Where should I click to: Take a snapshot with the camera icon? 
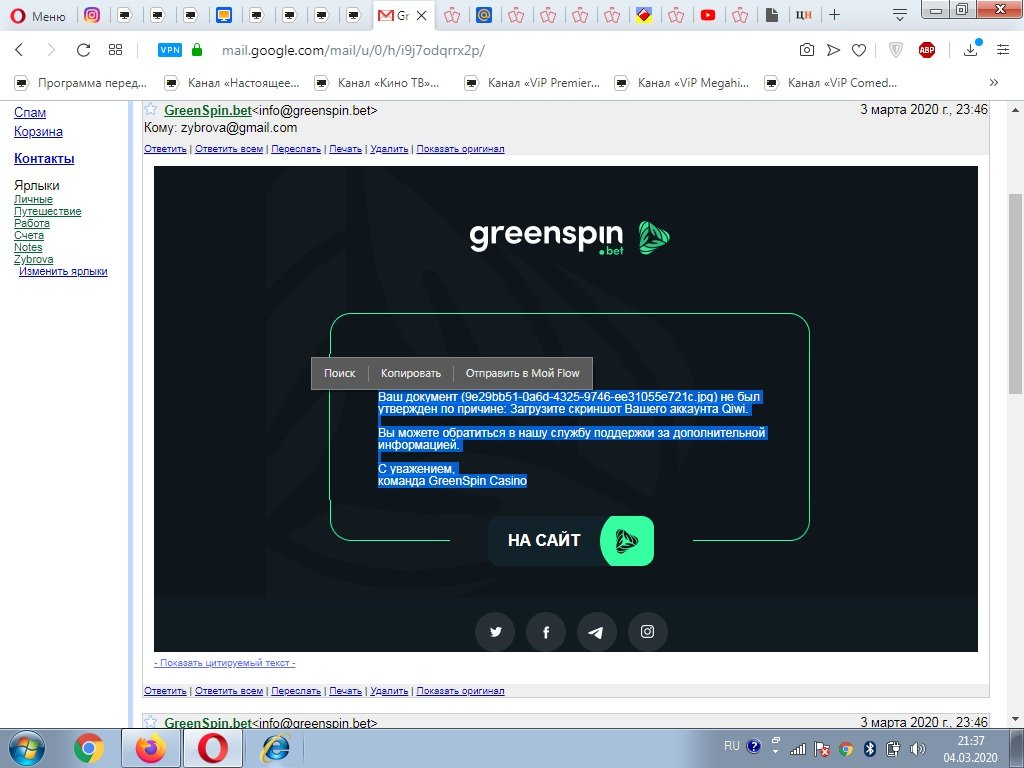click(x=806, y=50)
